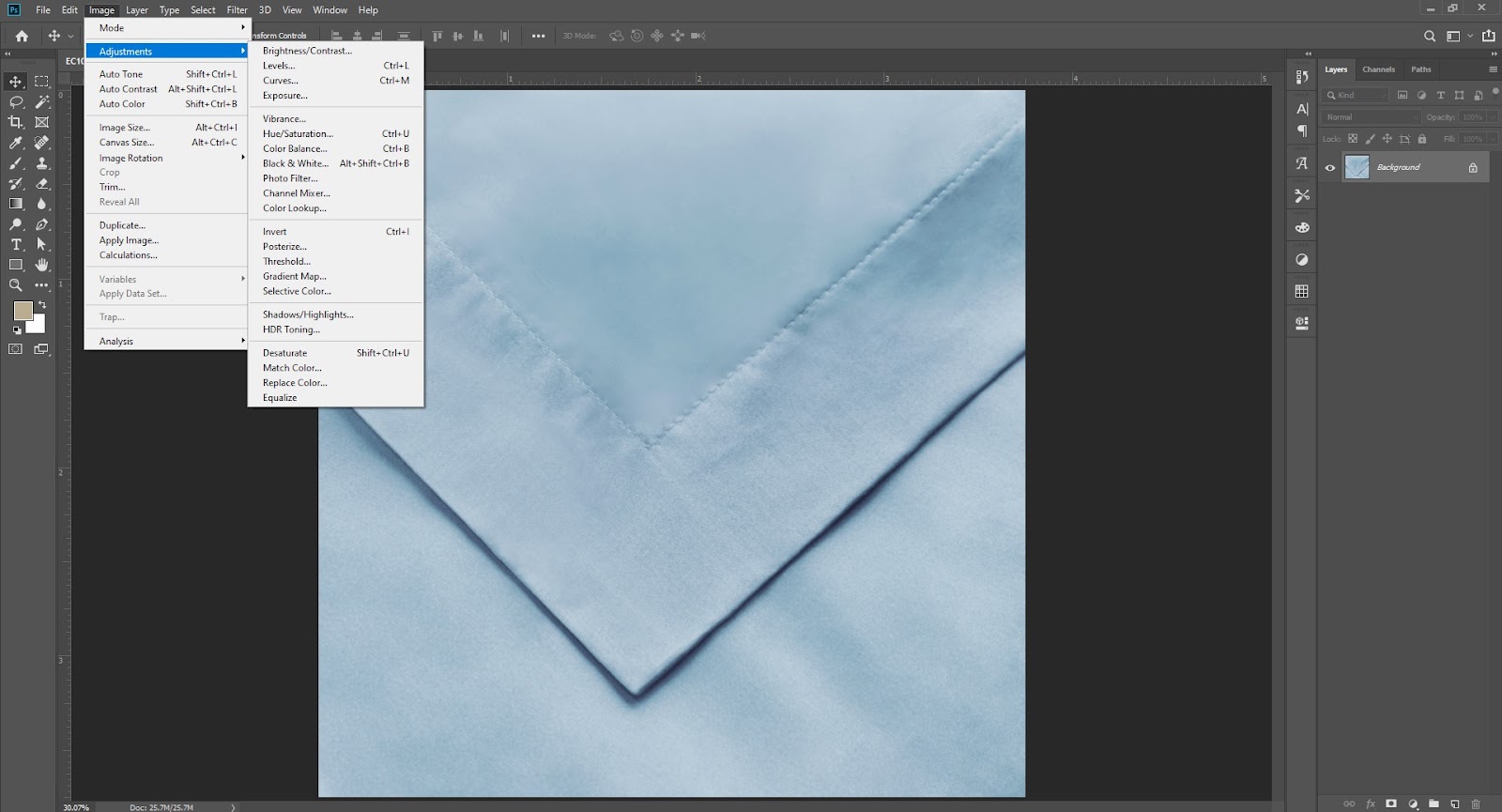This screenshot has width=1502, height=812.
Task: Select the Magic Wand tool
Action: [x=42, y=101]
